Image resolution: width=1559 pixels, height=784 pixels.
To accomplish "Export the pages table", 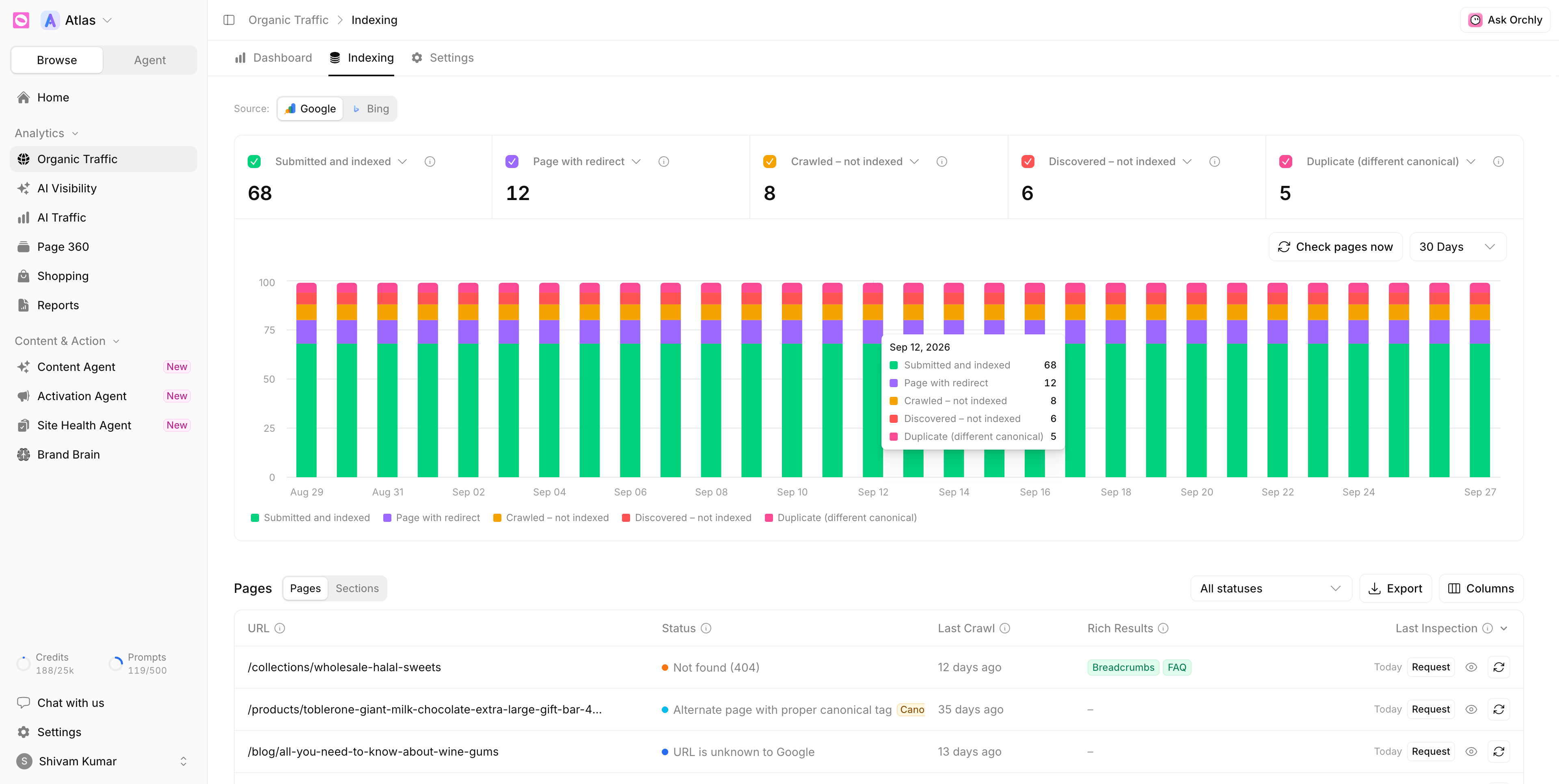I will tap(1395, 588).
